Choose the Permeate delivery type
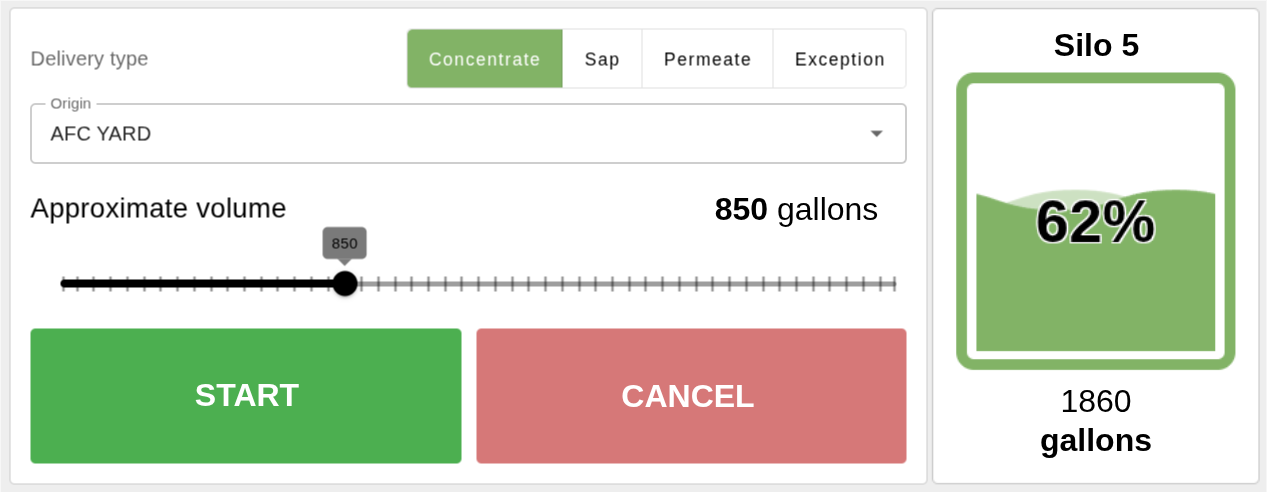 click(x=707, y=59)
